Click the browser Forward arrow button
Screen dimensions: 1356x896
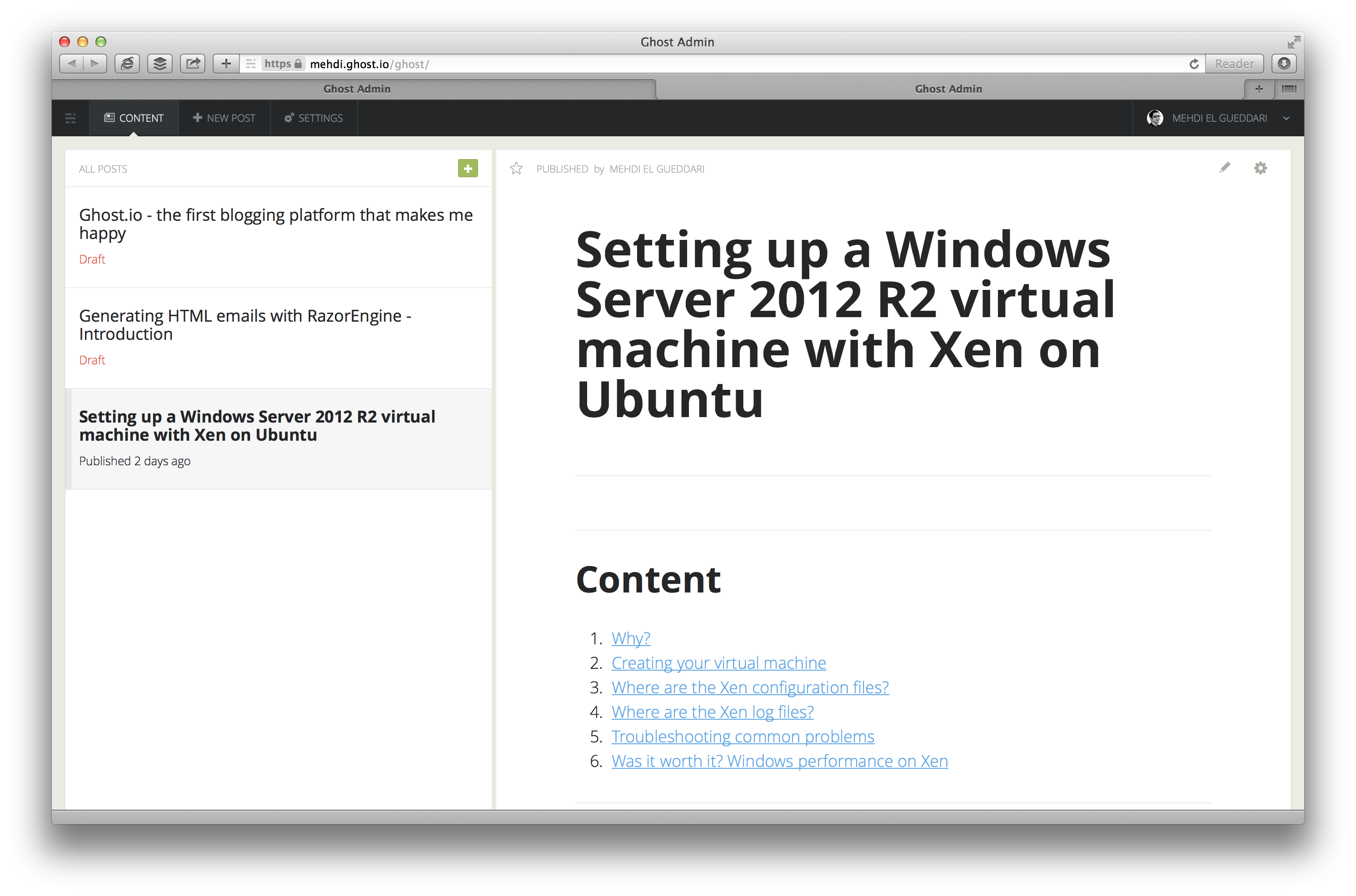[x=95, y=64]
